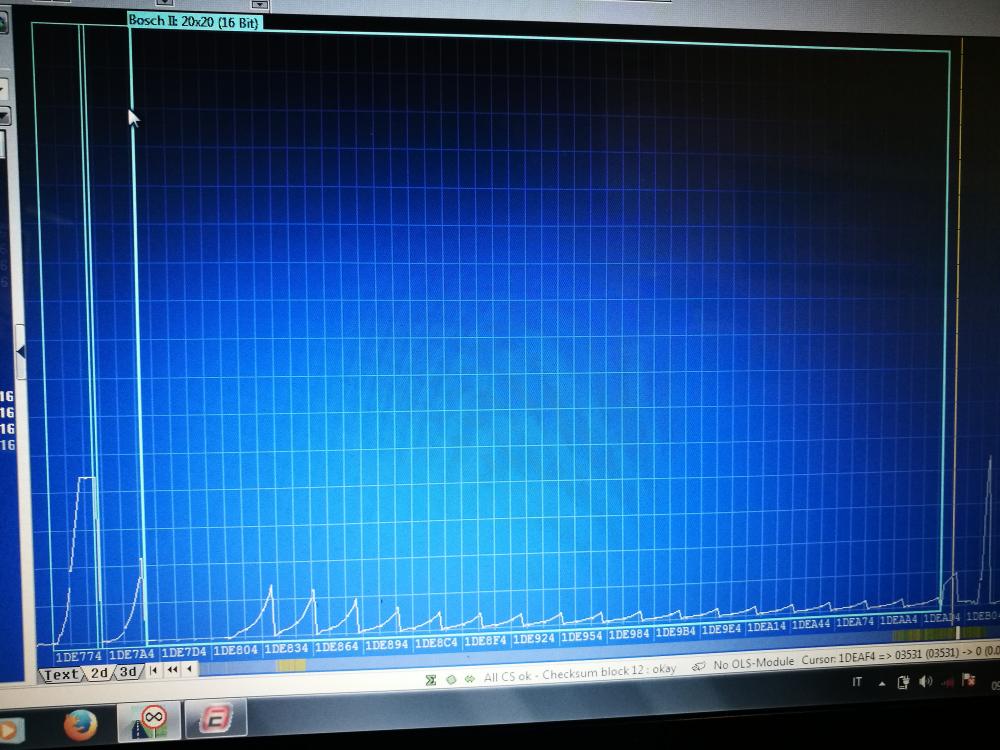Open the road speed-limit app on taskbar

[149, 721]
